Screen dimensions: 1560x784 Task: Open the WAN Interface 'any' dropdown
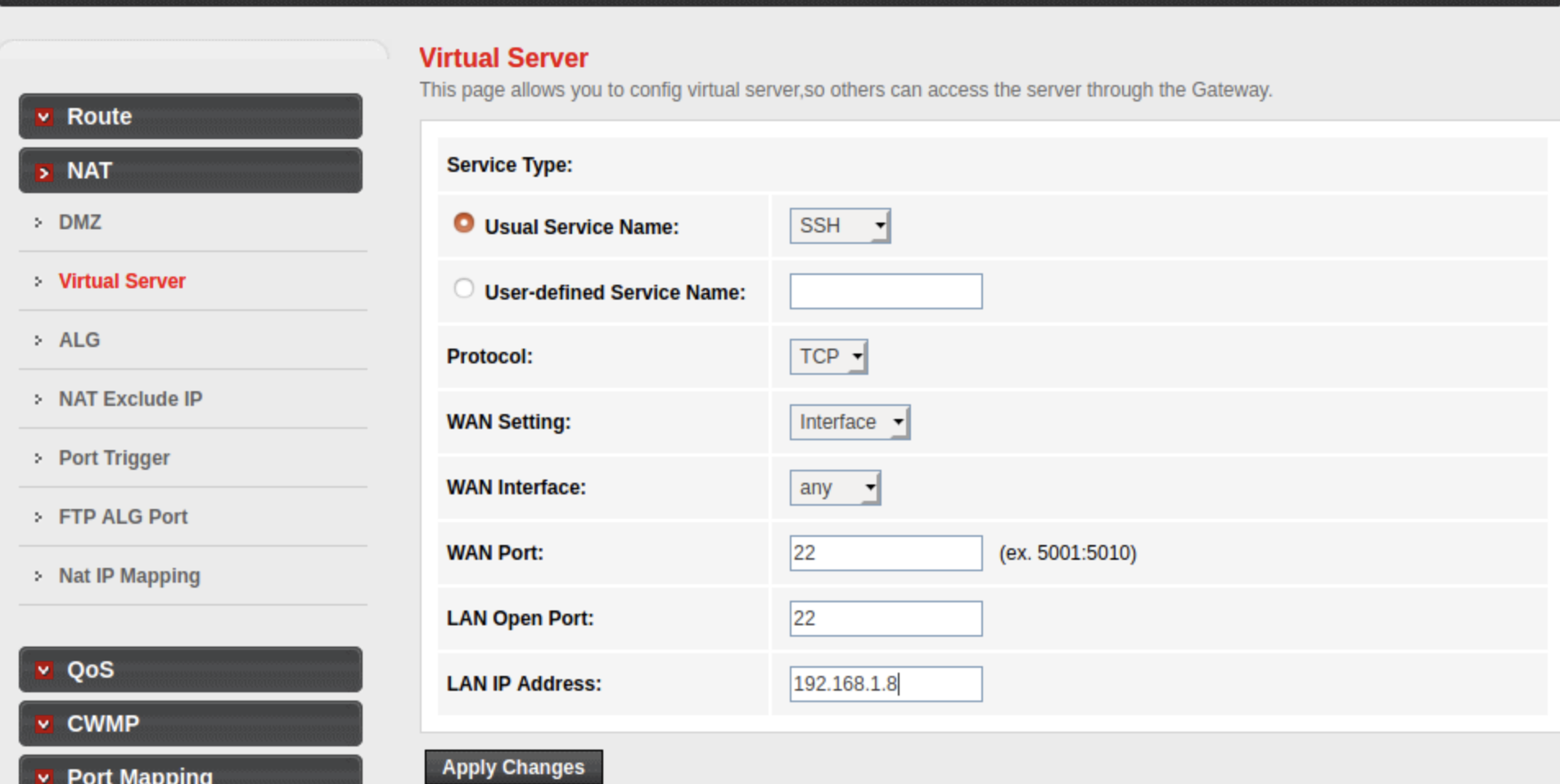[x=835, y=488]
